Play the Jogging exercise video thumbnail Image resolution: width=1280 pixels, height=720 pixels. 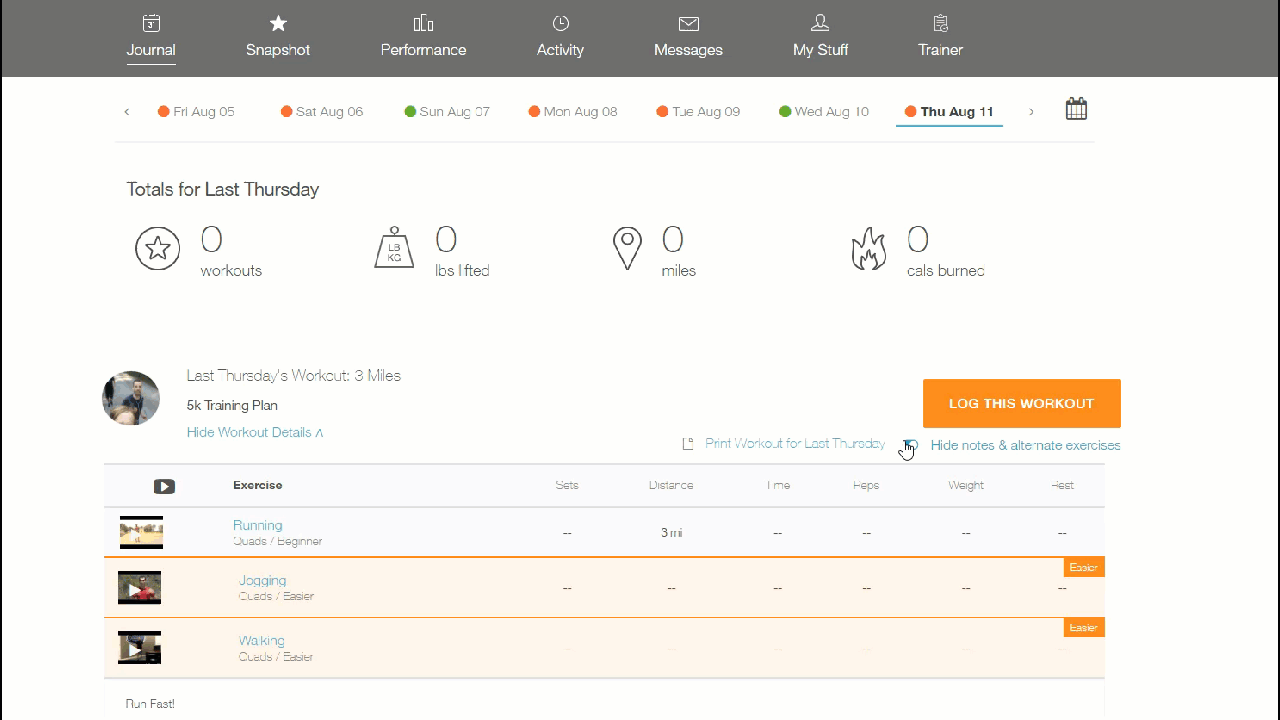tap(139, 588)
